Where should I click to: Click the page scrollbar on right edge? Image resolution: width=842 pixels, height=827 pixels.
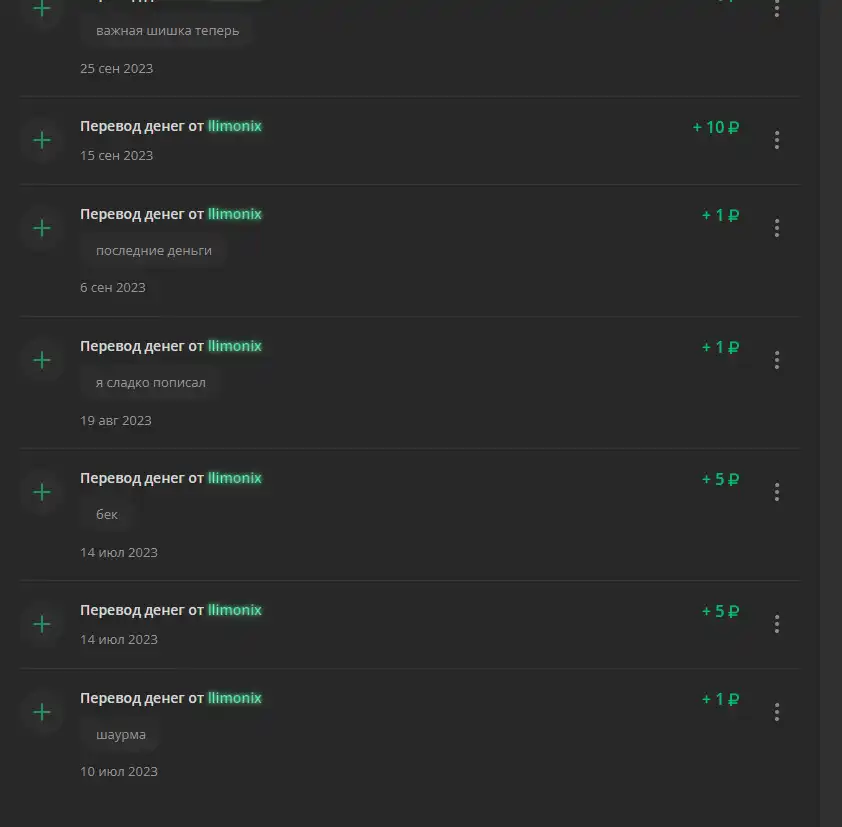(x=831, y=414)
